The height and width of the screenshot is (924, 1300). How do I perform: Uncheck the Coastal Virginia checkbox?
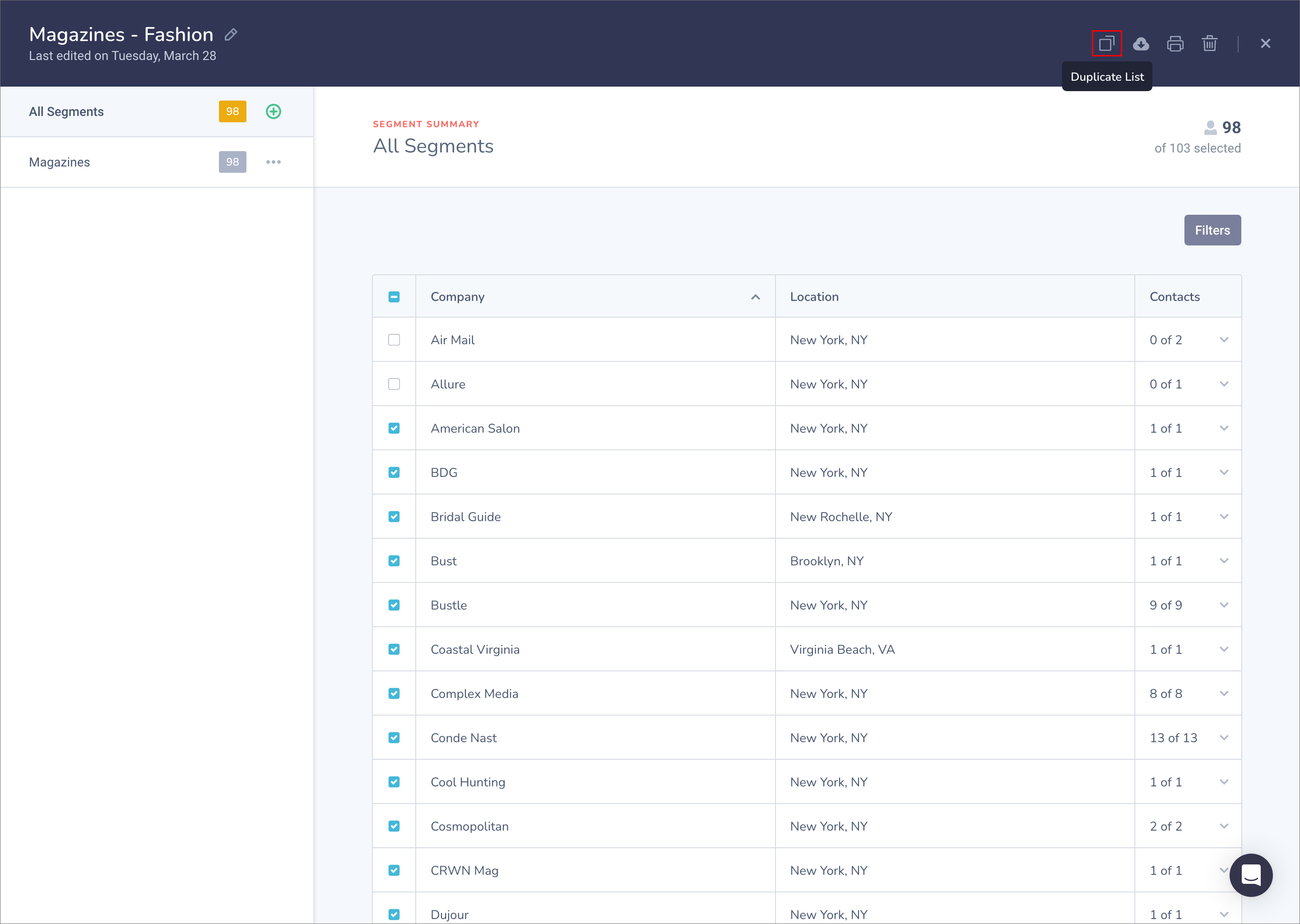pyautogui.click(x=394, y=649)
